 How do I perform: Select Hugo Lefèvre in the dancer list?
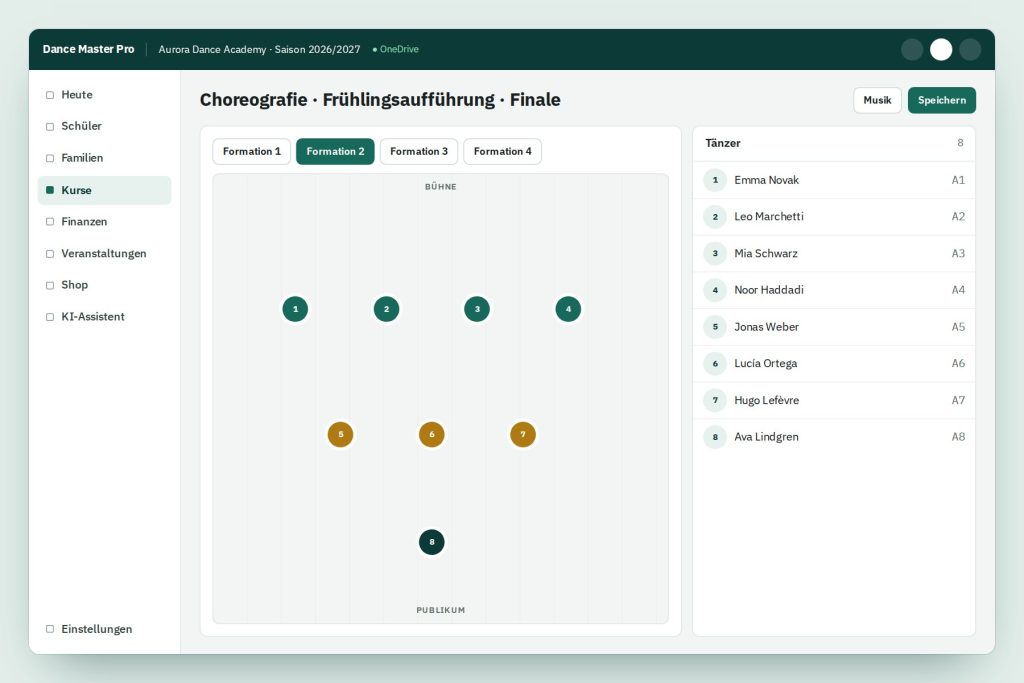(834, 400)
